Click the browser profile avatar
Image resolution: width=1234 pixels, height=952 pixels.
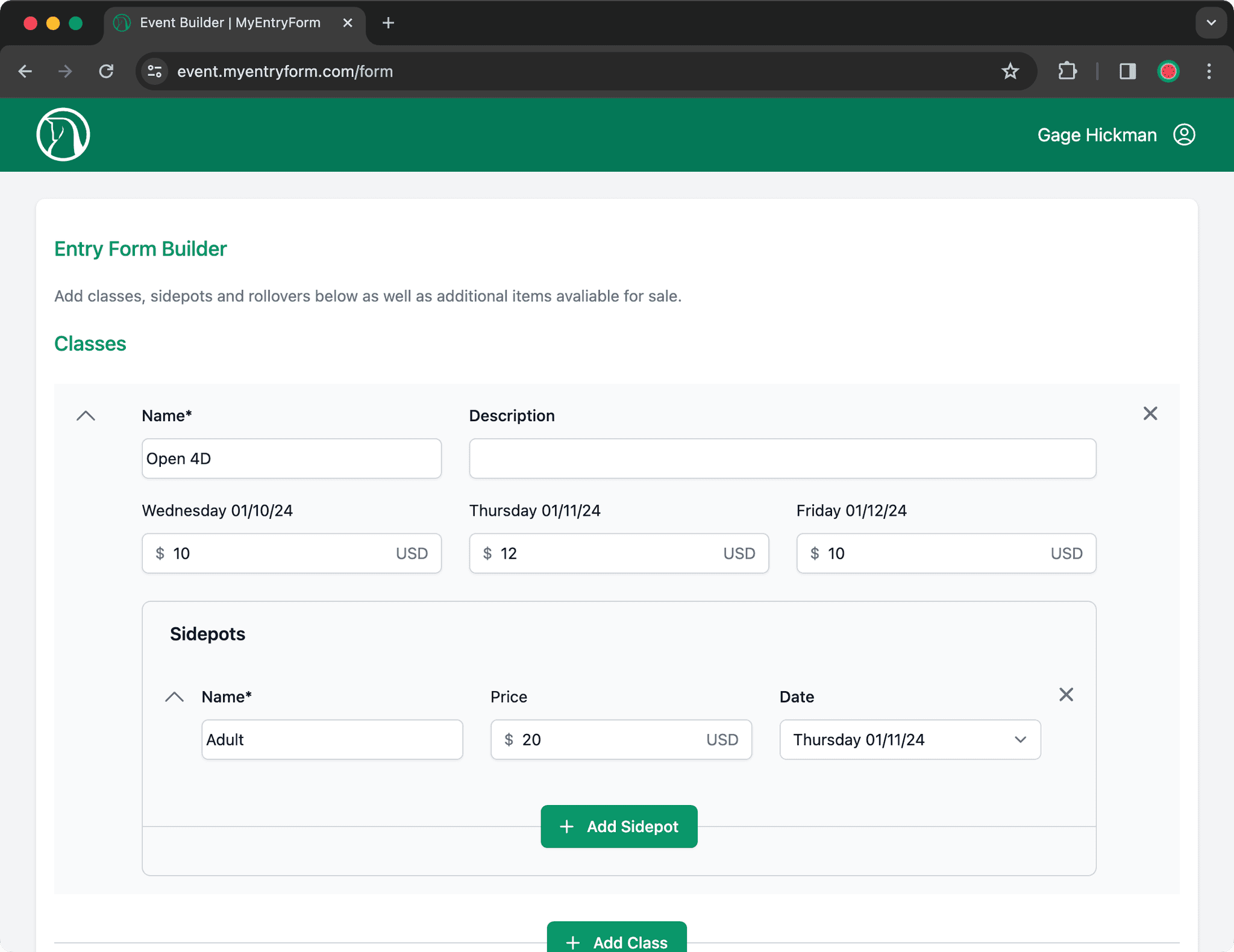(x=1168, y=71)
